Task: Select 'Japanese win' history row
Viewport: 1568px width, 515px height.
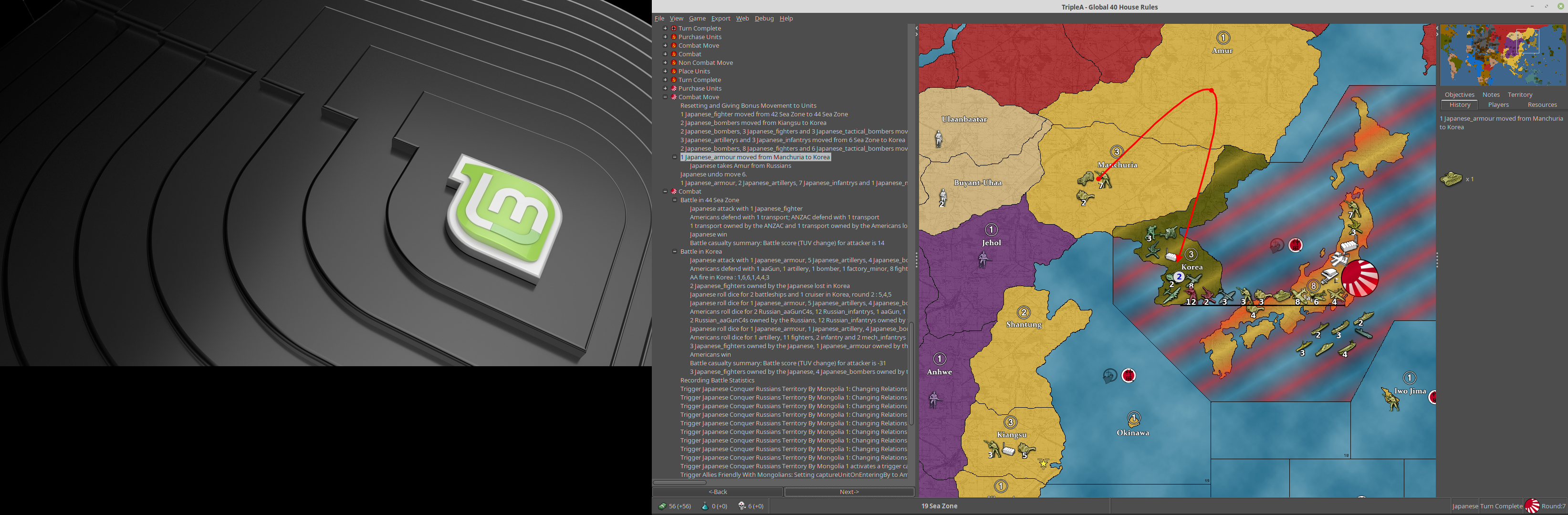Action: 708,235
